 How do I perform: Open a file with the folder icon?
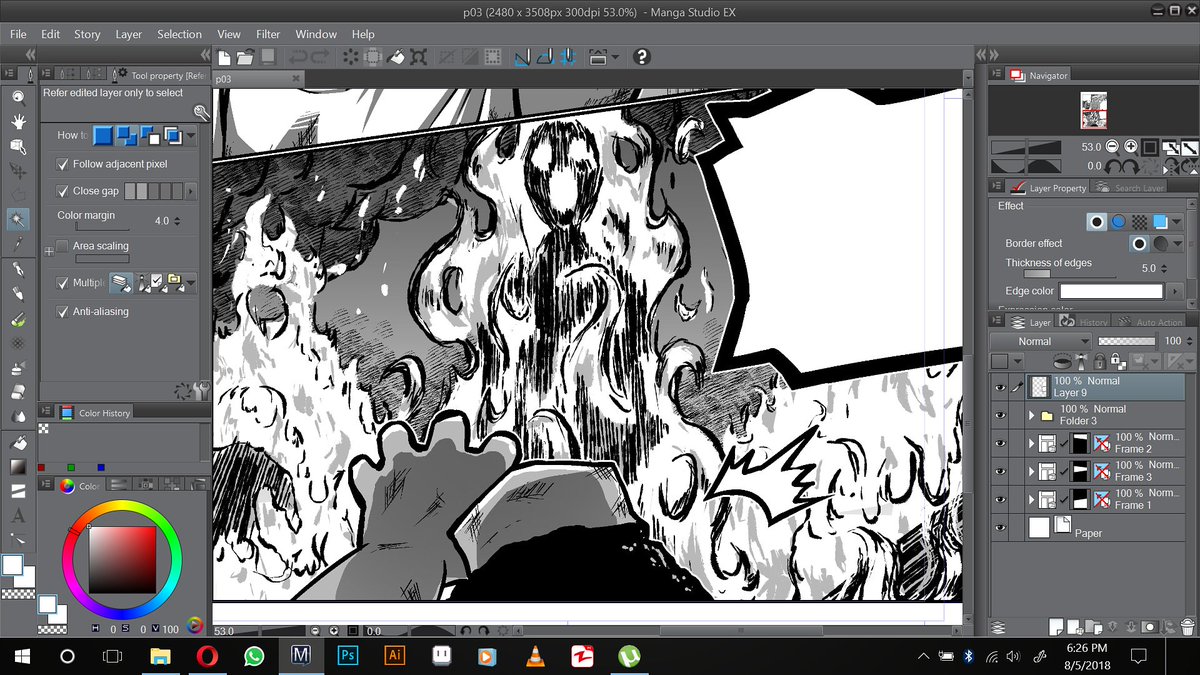245,57
